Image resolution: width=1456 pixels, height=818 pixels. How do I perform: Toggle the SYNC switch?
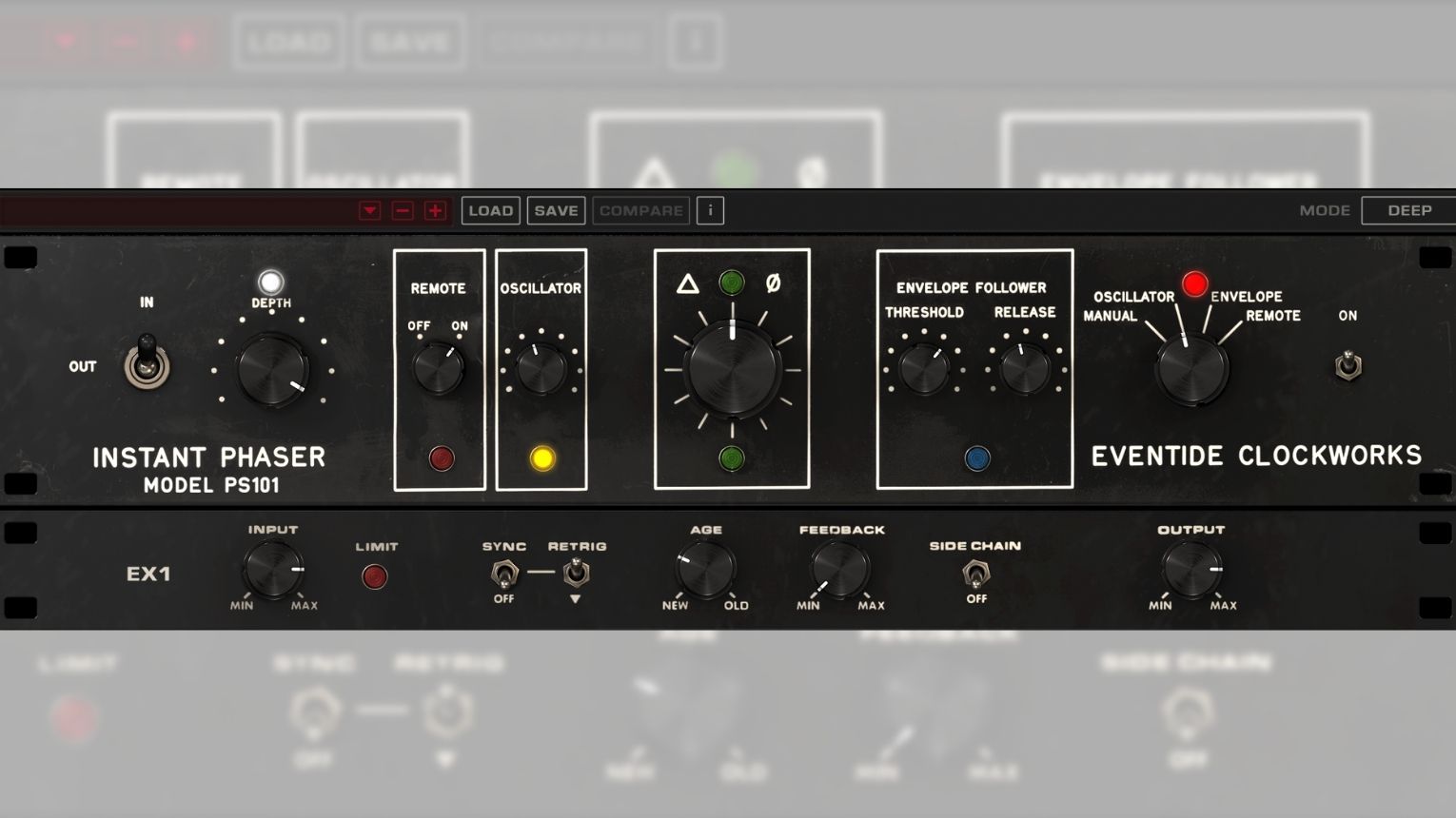[x=503, y=574]
